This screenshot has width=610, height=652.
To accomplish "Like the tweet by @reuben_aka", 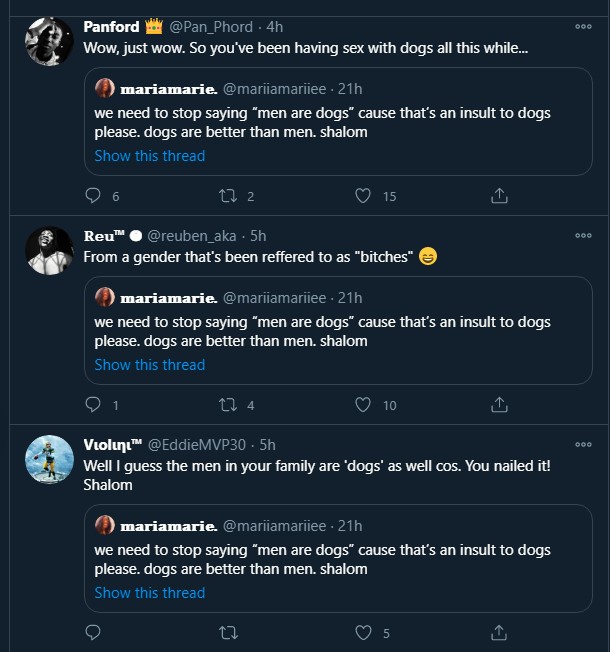I will pyautogui.click(x=364, y=405).
